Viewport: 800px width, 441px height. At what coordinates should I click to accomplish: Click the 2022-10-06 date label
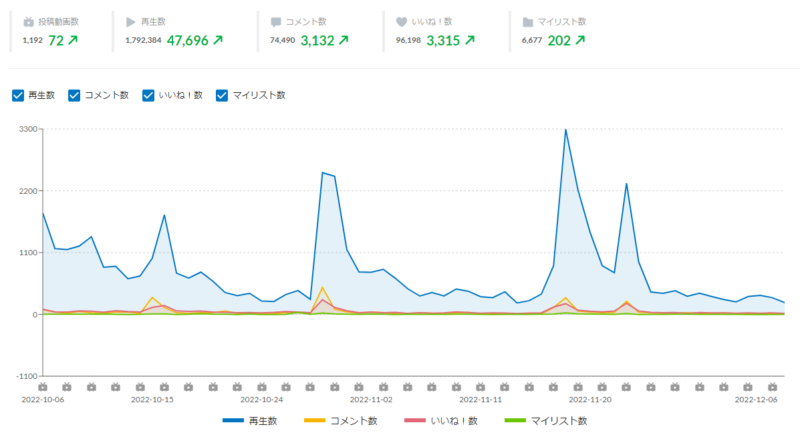(x=43, y=400)
